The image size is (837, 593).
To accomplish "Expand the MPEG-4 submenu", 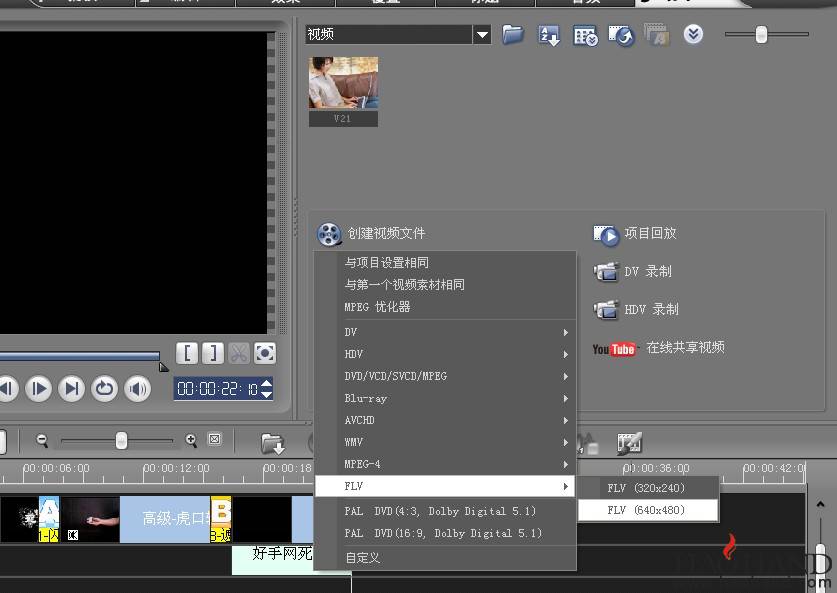I will 445,464.
